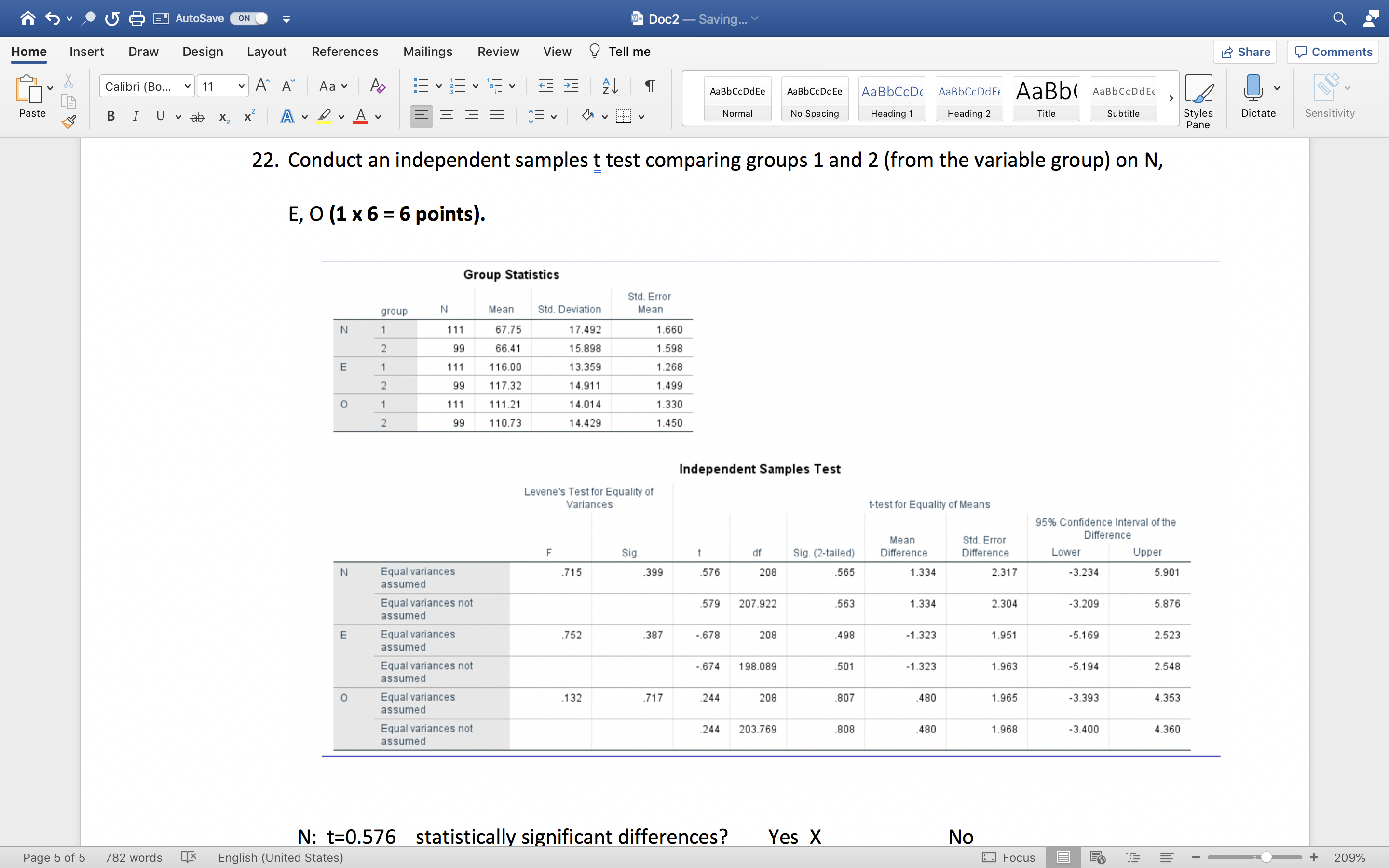Click the Underline formatting icon
This screenshot has width=1389, height=868.
pyautogui.click(x=159, y=117)
